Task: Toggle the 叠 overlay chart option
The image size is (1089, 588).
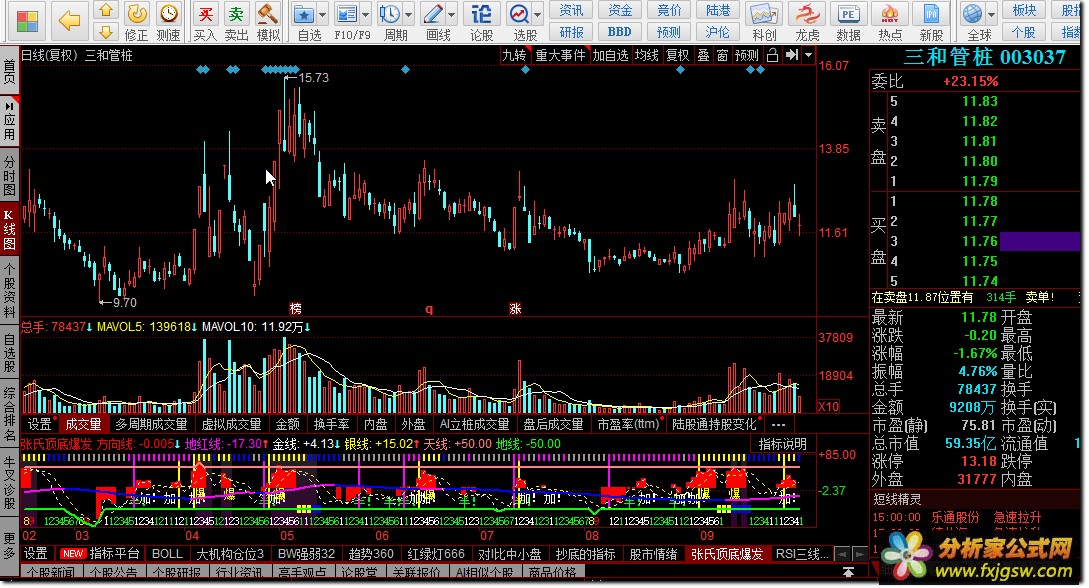Action: 703,55
